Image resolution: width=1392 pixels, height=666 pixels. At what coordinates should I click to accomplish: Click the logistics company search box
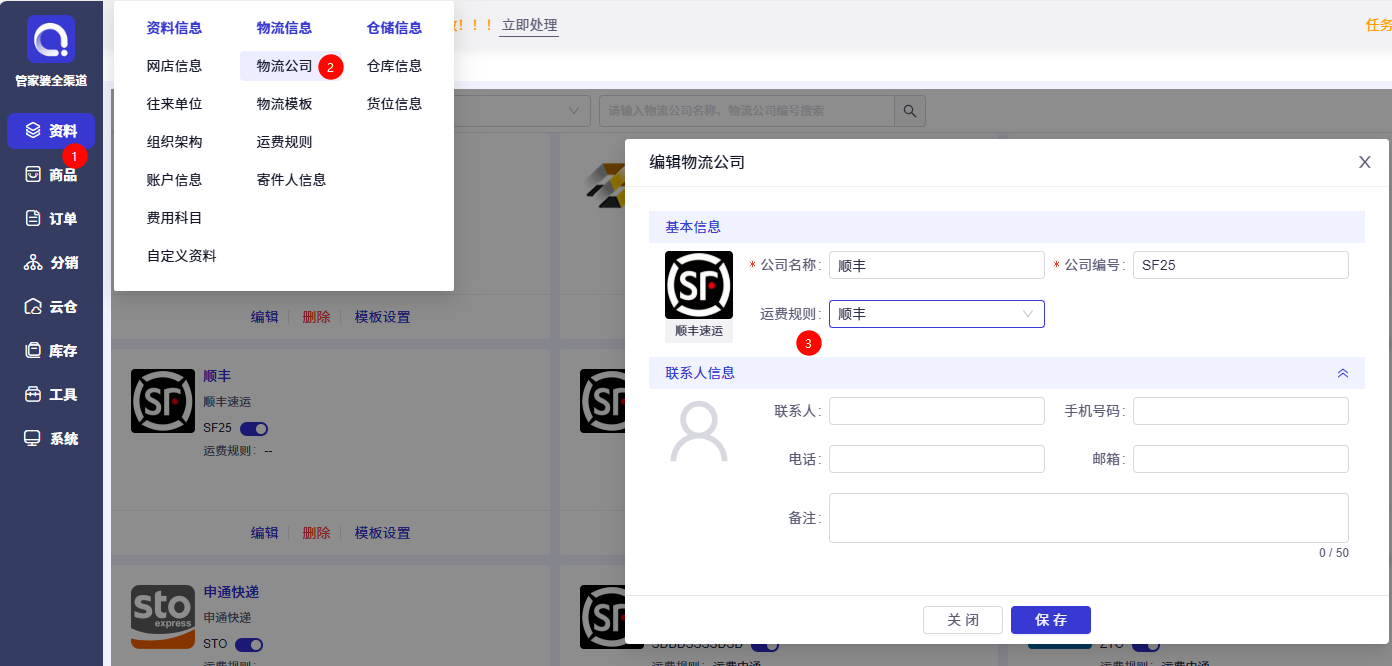point(746,111)
